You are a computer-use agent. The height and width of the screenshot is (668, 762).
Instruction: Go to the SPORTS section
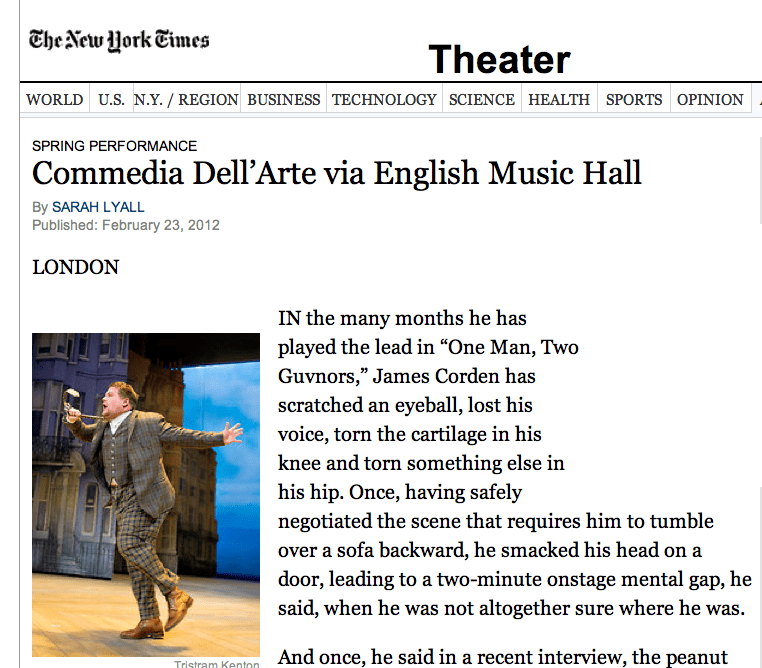point(634,99)
